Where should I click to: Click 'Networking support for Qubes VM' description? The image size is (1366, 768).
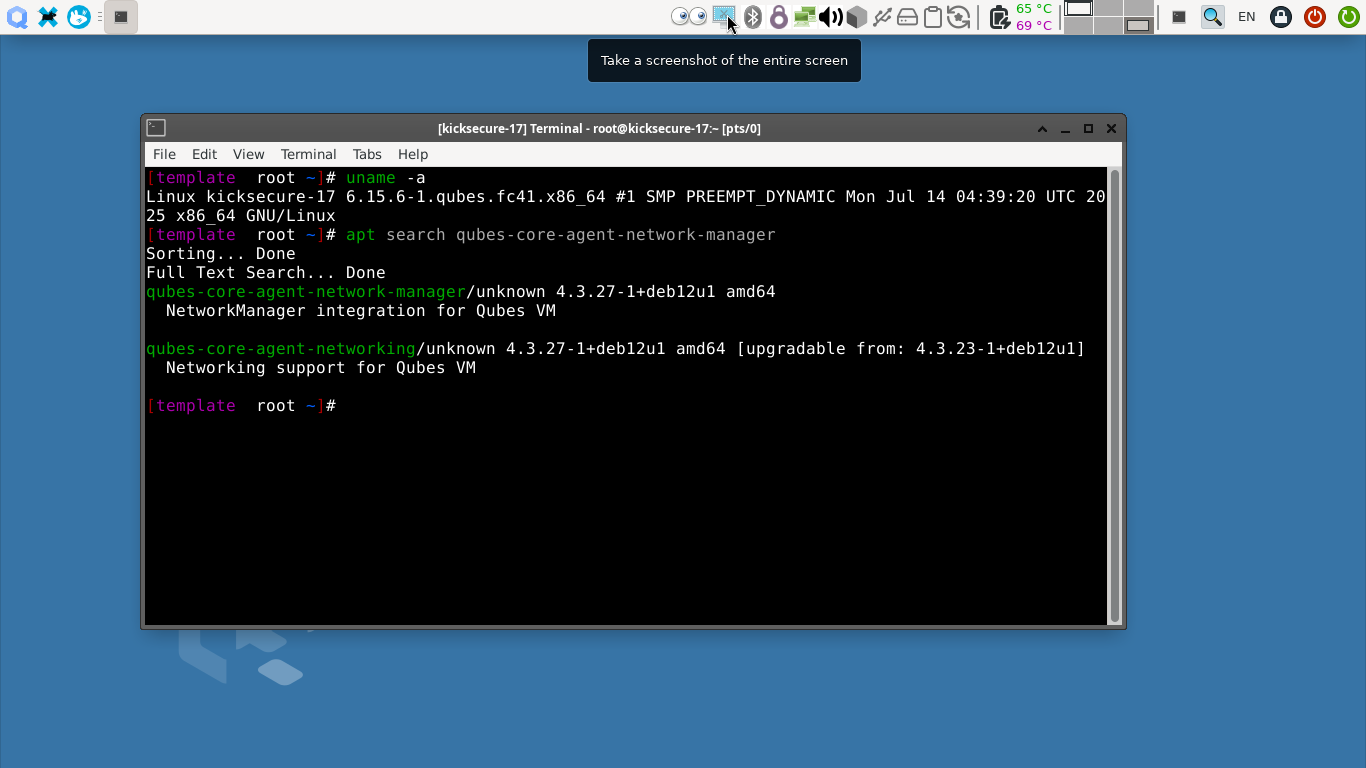click(x=321, y=368)
